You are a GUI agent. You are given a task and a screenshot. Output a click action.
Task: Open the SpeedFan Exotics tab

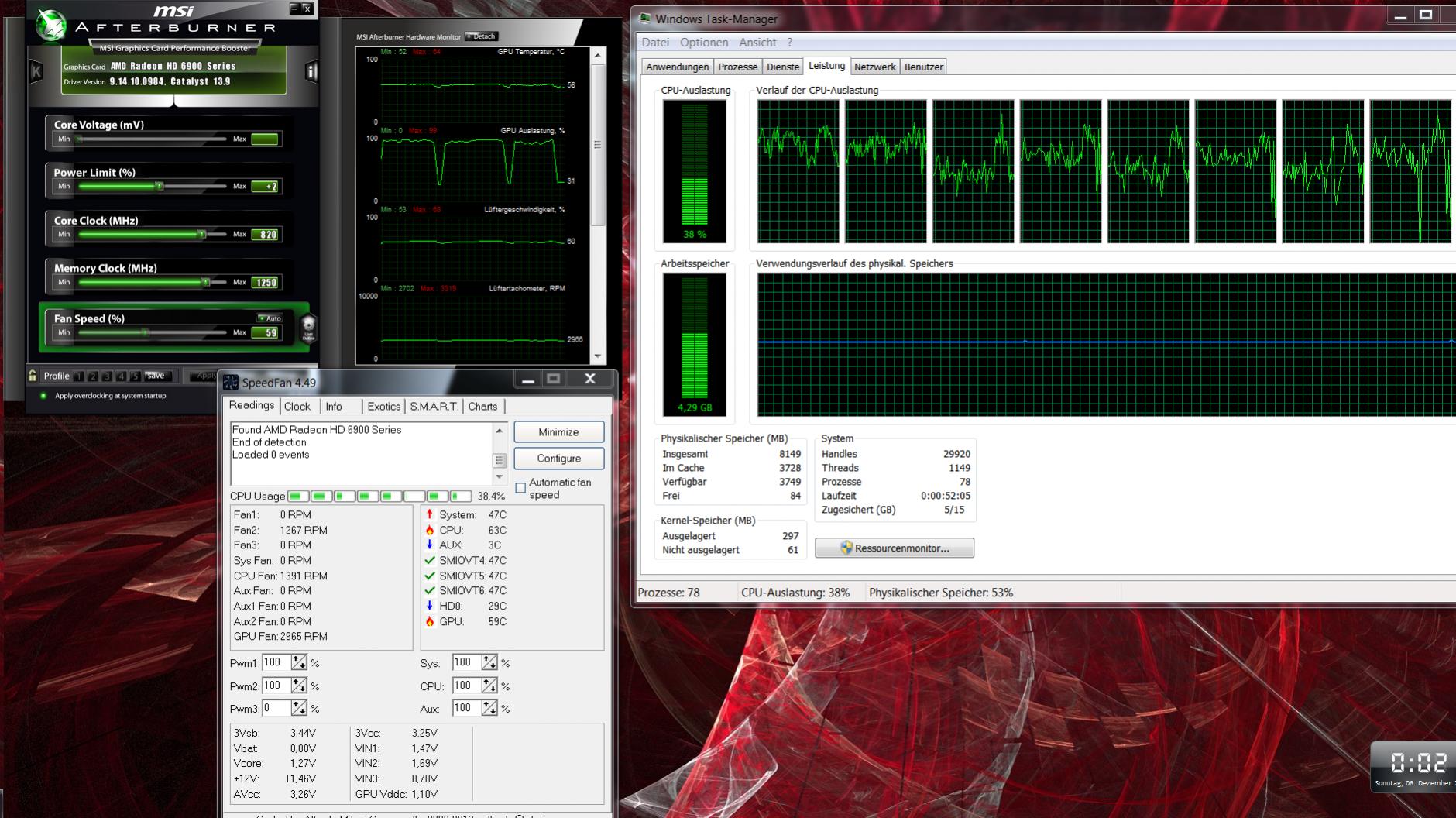point(383,407)
